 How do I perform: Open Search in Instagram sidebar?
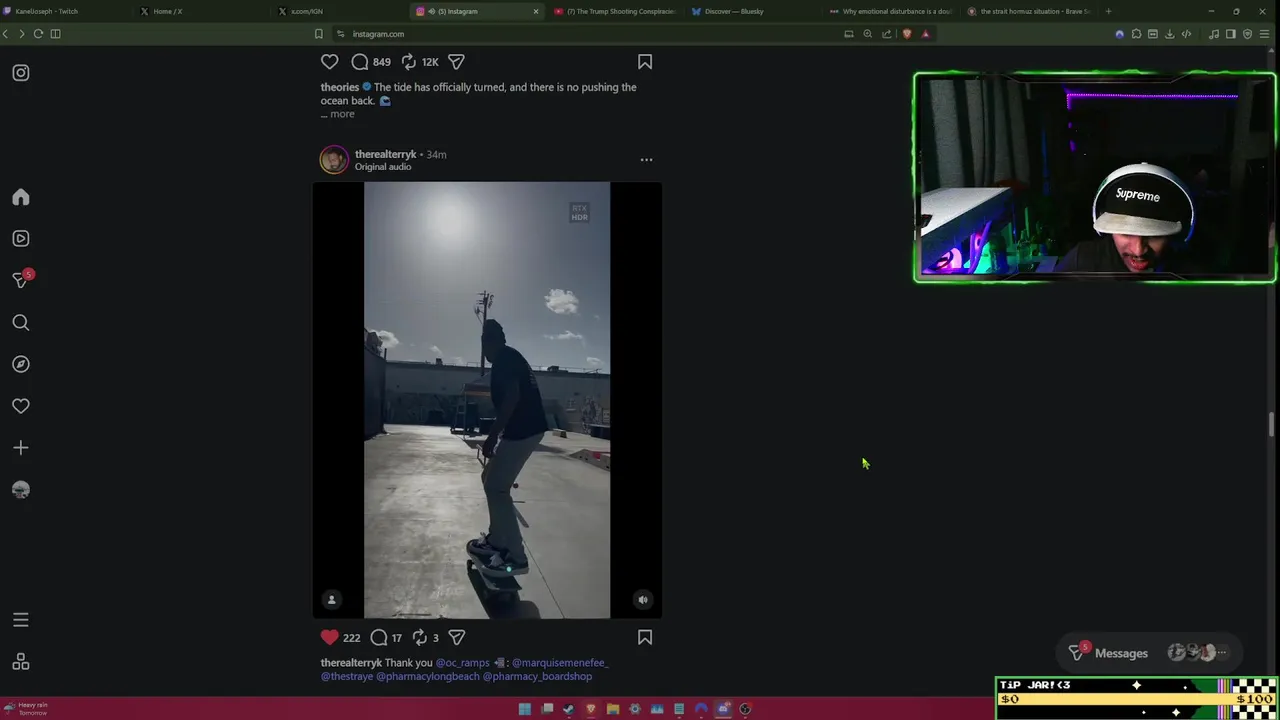pyautogui.click(x=21, y=322)
